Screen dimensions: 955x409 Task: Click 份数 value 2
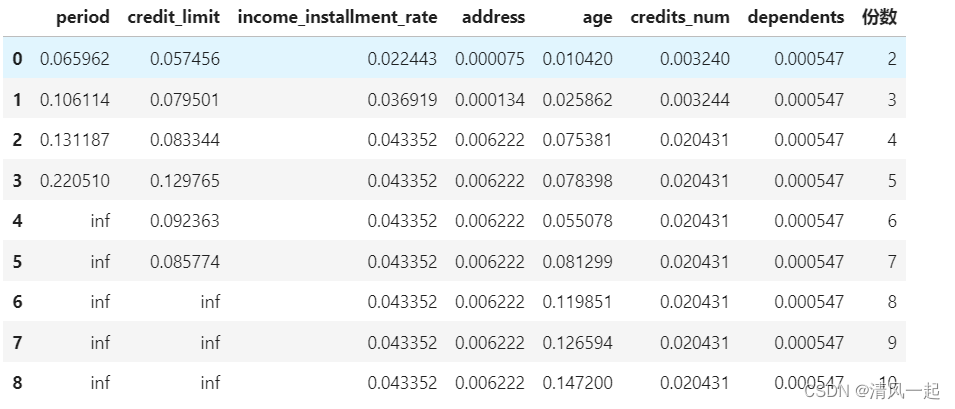click(892, 58)
